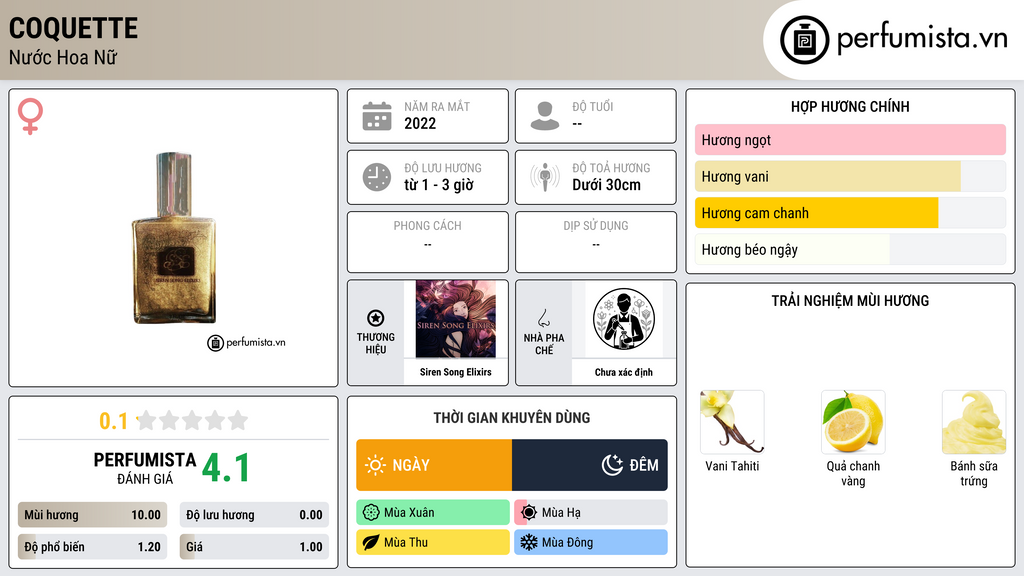Click the Dưới 30cm sillage value
Screen dimensions: 1024x576
(607, 185)
